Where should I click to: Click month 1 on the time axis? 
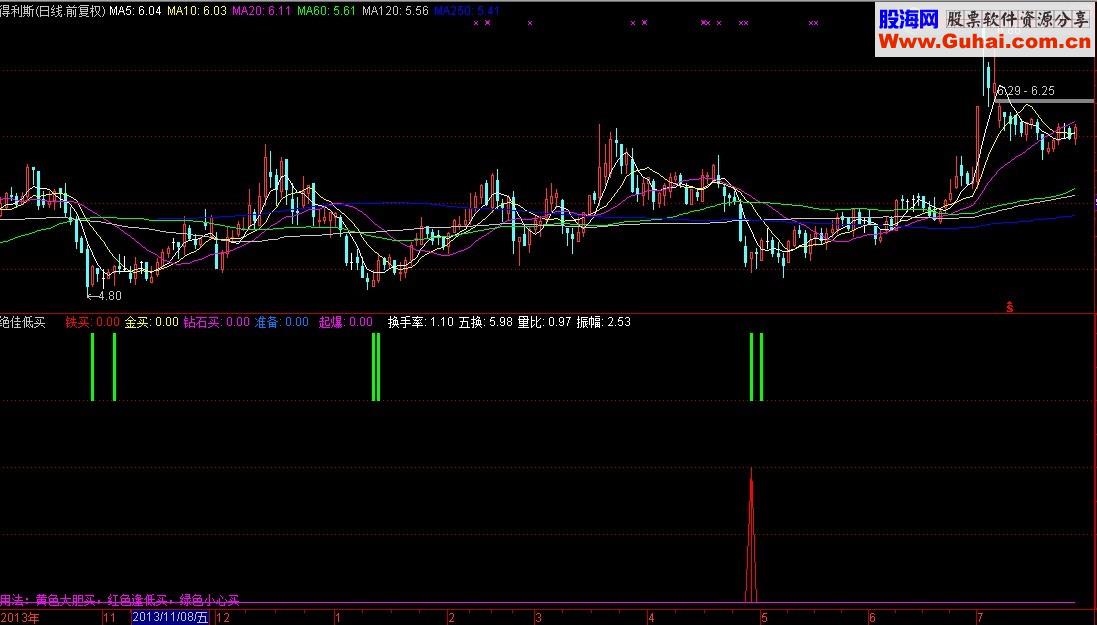point(337,618)
